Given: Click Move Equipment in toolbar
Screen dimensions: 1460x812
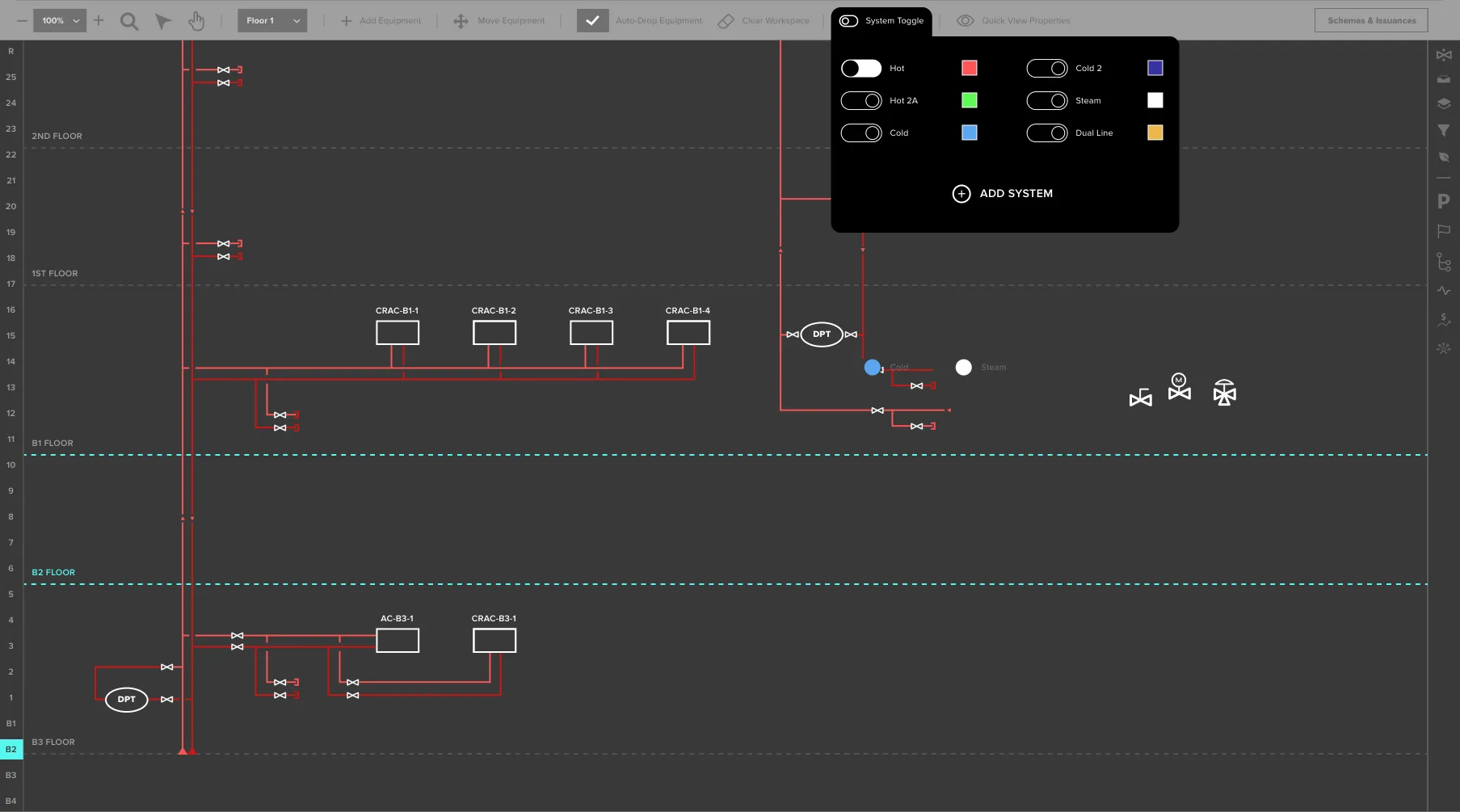Looking at the screenshot, I should (x=499, y=21).
